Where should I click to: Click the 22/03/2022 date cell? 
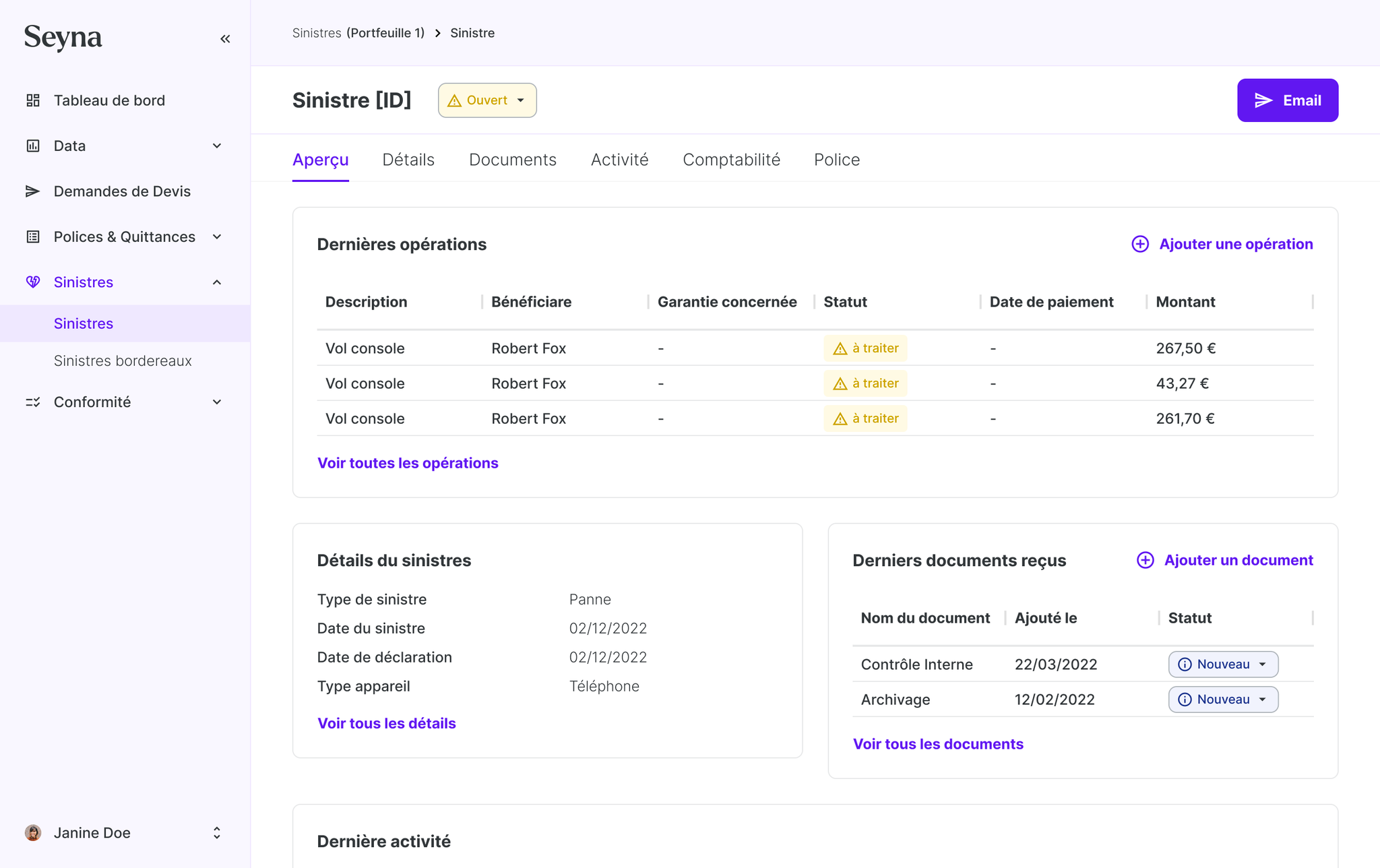pos(1056,664)
